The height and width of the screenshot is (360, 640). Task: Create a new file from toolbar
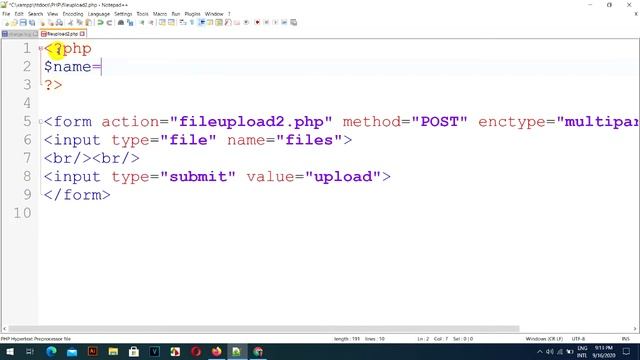[7, 22]
